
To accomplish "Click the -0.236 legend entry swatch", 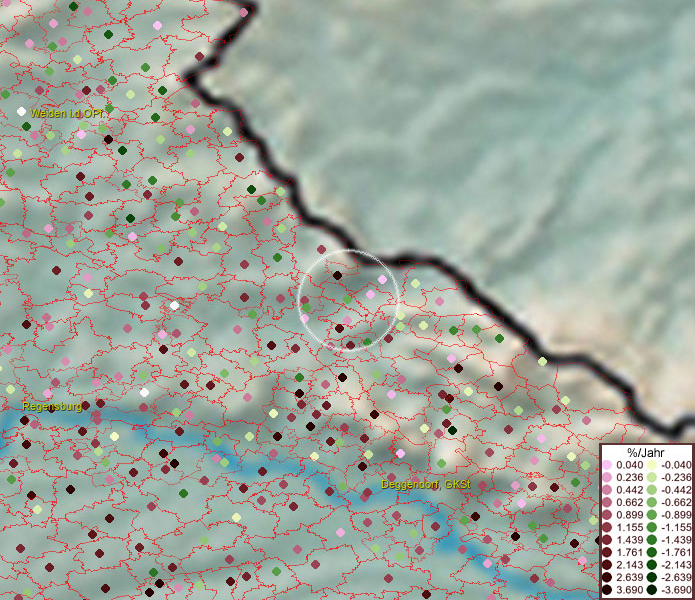I will (652, 477).
